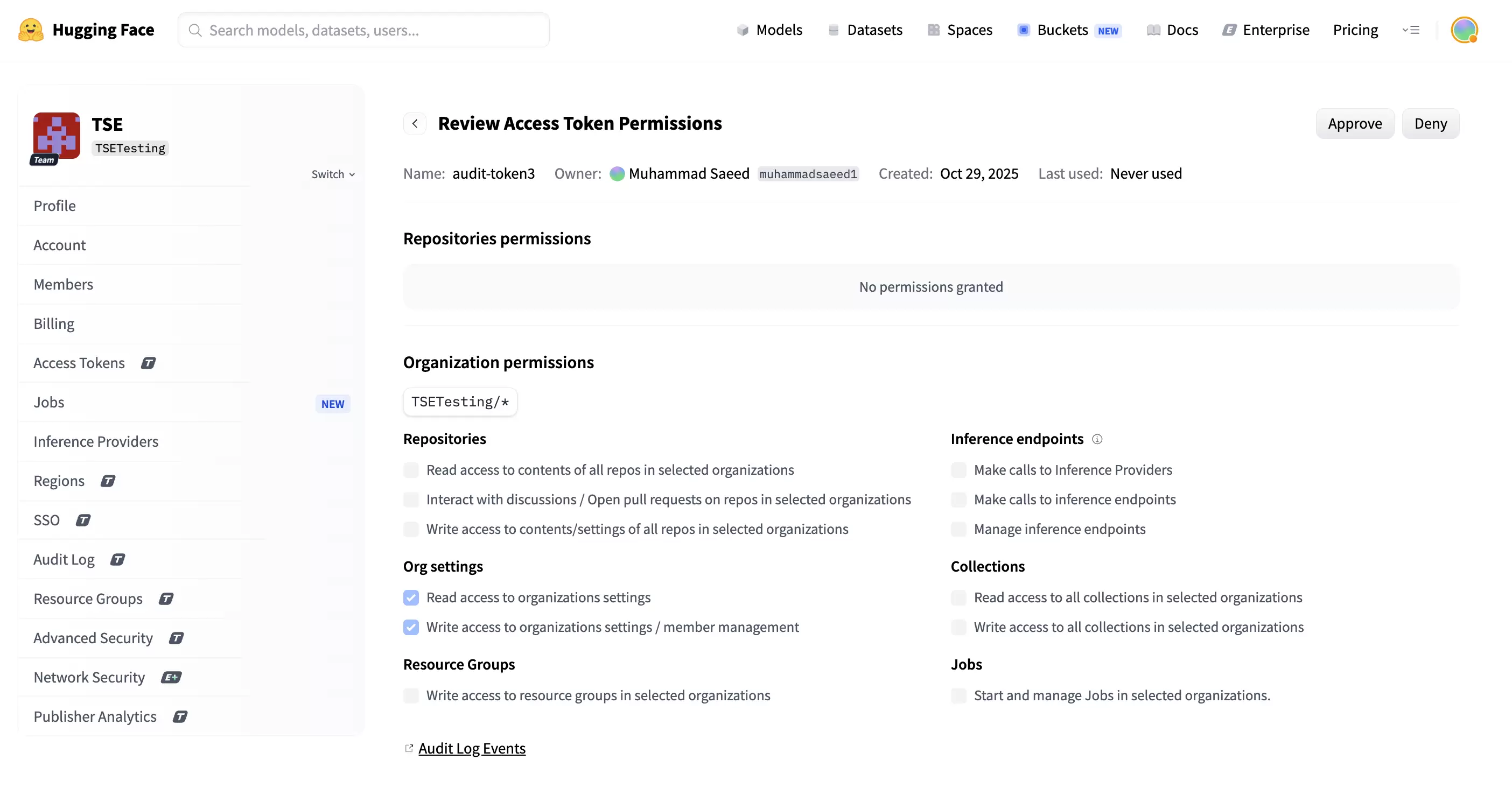Click the Team badge next to Regions
Viewport: 1512px width, 788px height.
[x=107, y=481]
